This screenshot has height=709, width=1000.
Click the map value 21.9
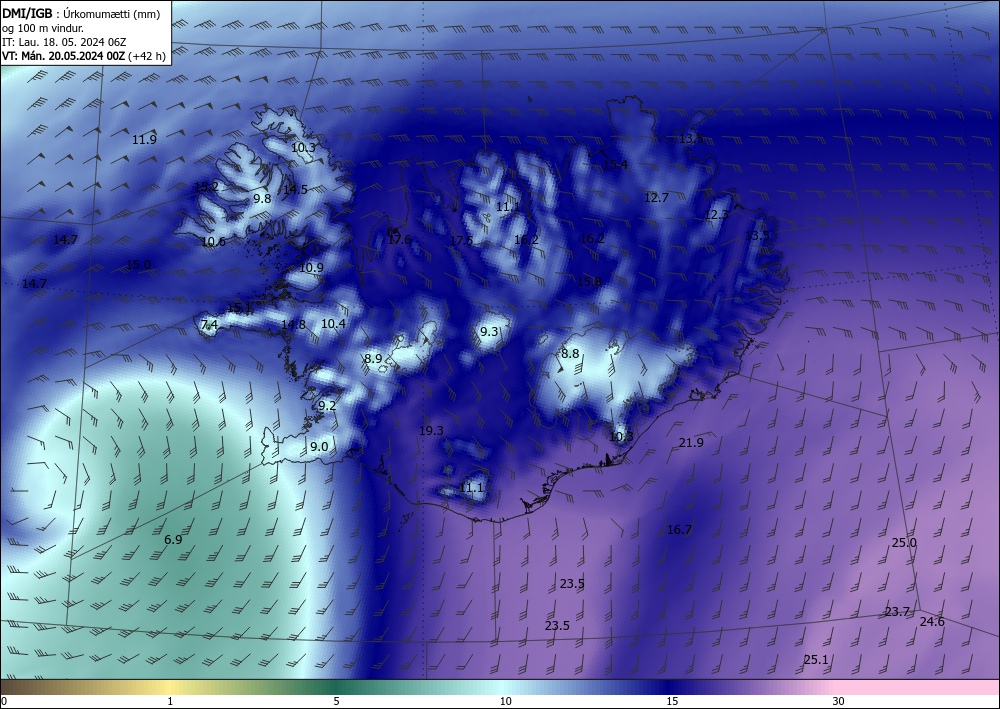(x=691, y=442)
